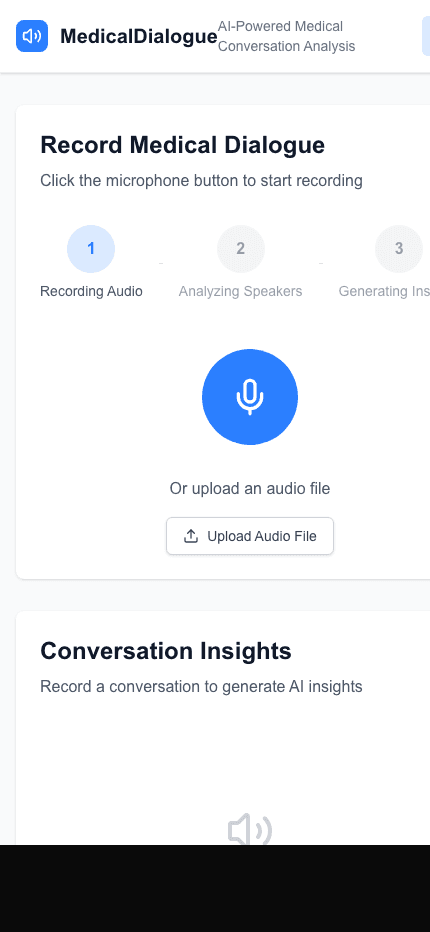Click the AI-Powered Medical Conversation Analysis tagline
430x932 pixels.
(287, 36)
